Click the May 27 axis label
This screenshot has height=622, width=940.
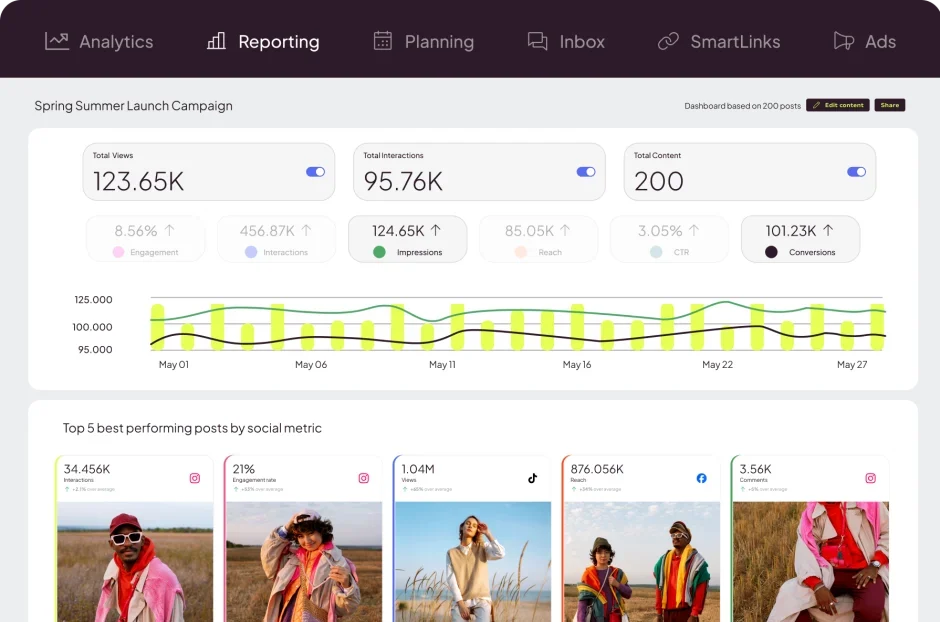852,364
